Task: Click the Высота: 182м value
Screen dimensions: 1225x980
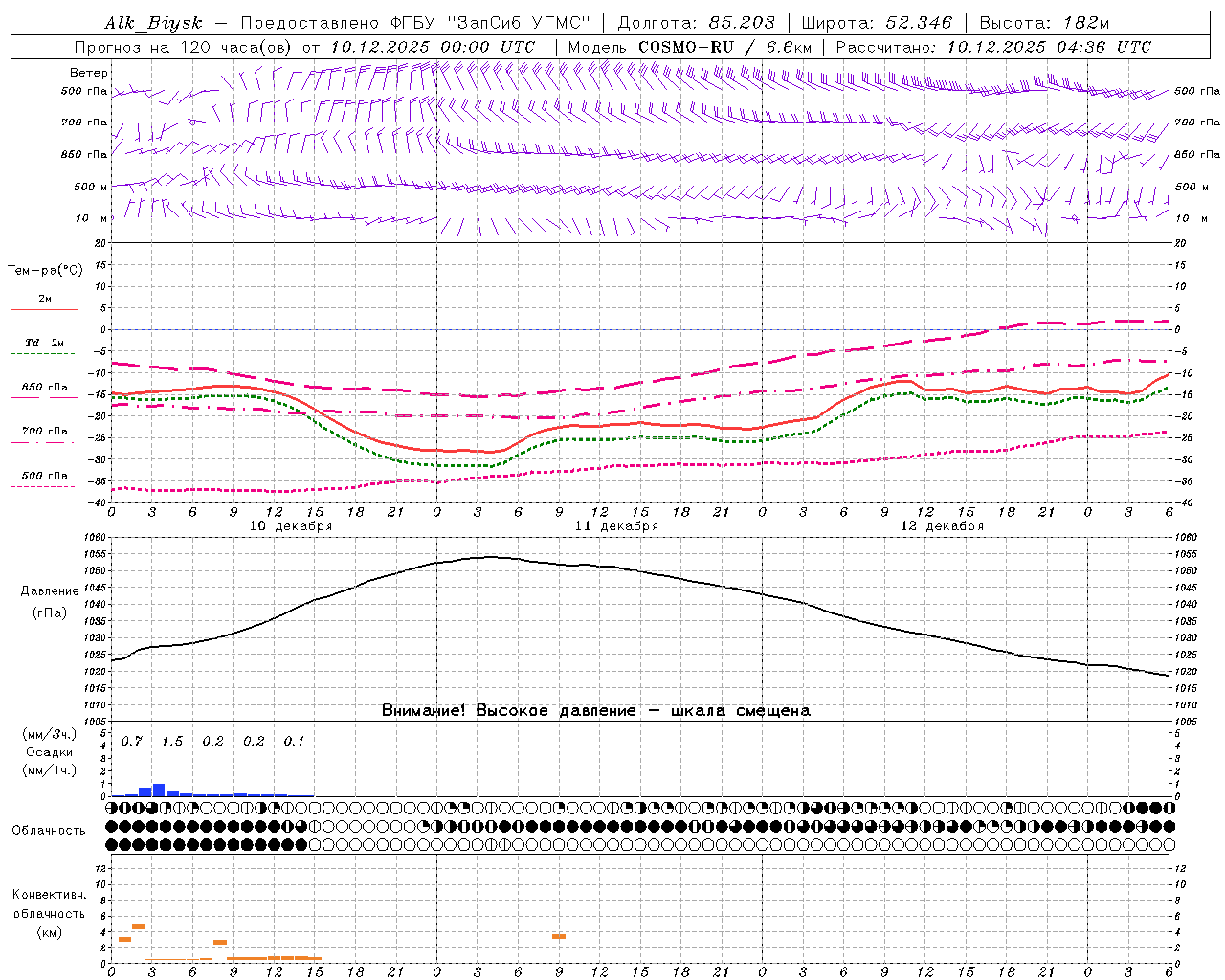Action: coord(1045,23)
